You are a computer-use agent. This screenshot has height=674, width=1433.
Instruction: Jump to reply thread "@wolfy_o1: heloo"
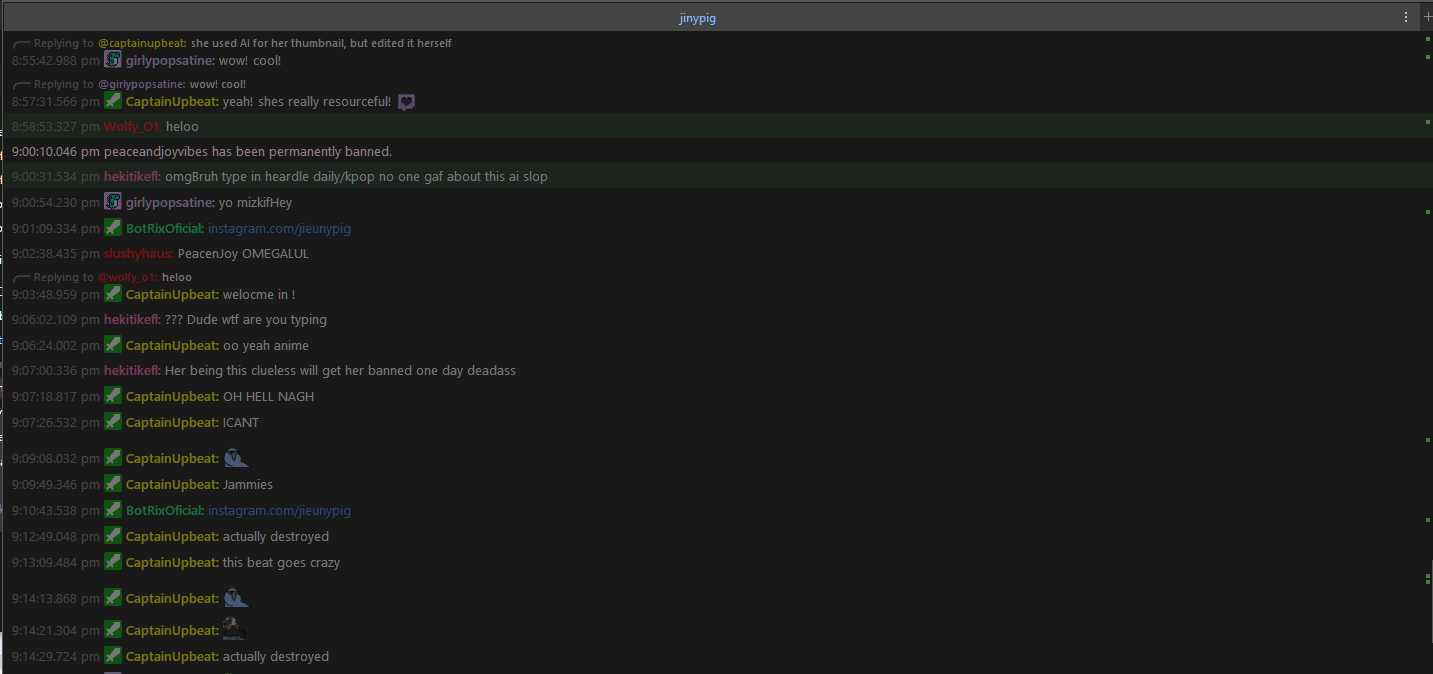pyautogui.click(x=145, y=278)
